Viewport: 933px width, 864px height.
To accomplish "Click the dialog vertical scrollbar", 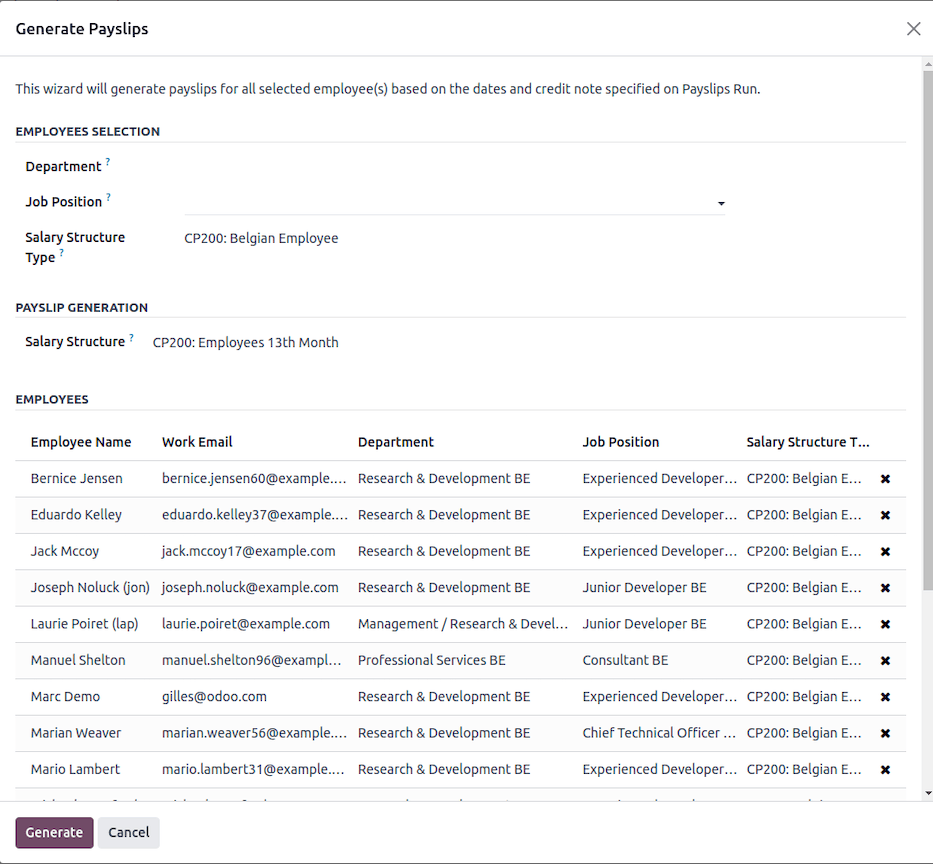I will pyautogui.click(x=926, y=300).
